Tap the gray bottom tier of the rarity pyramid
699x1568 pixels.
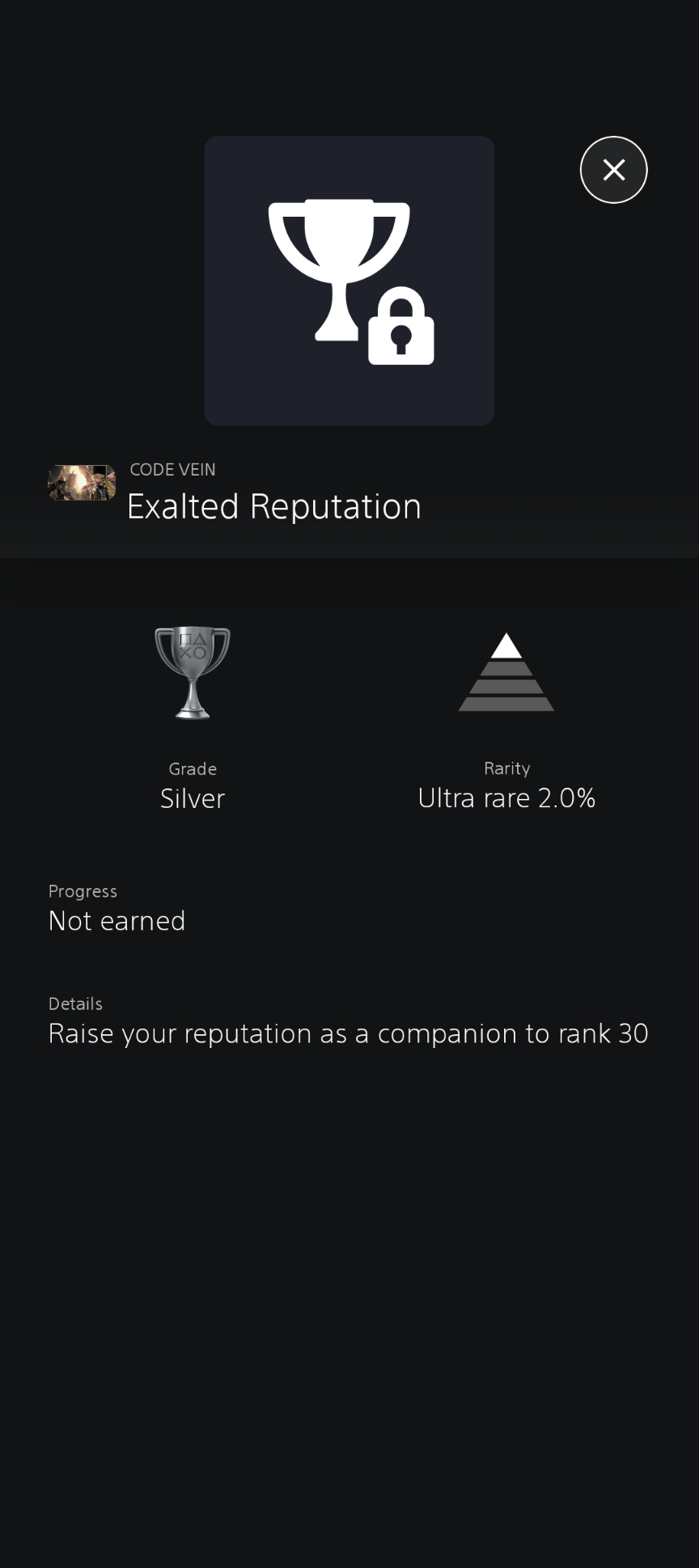point(506,704)
